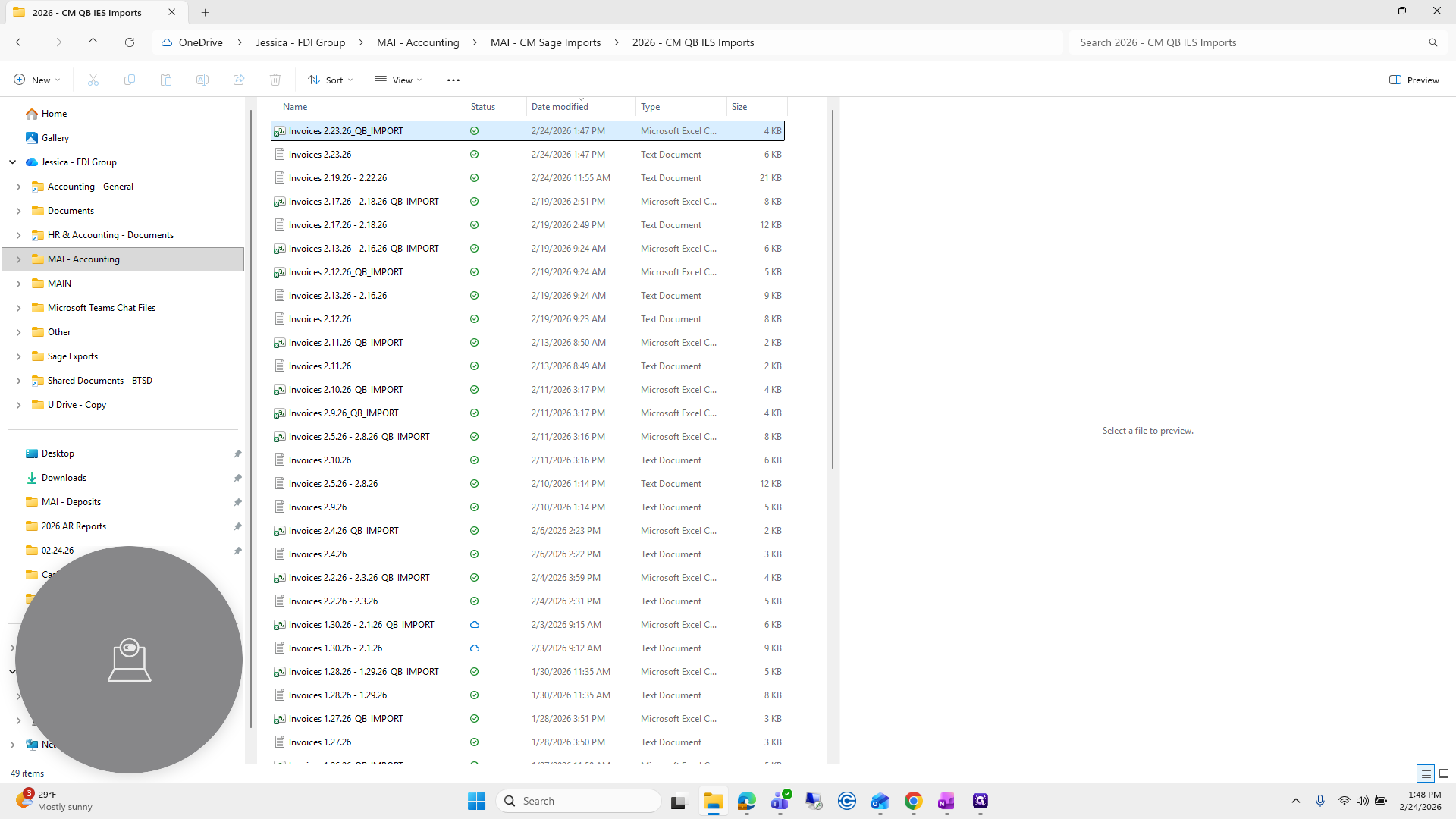Click the Rename icon in toolbar
1456x819 pixels.
pos(202,80)
